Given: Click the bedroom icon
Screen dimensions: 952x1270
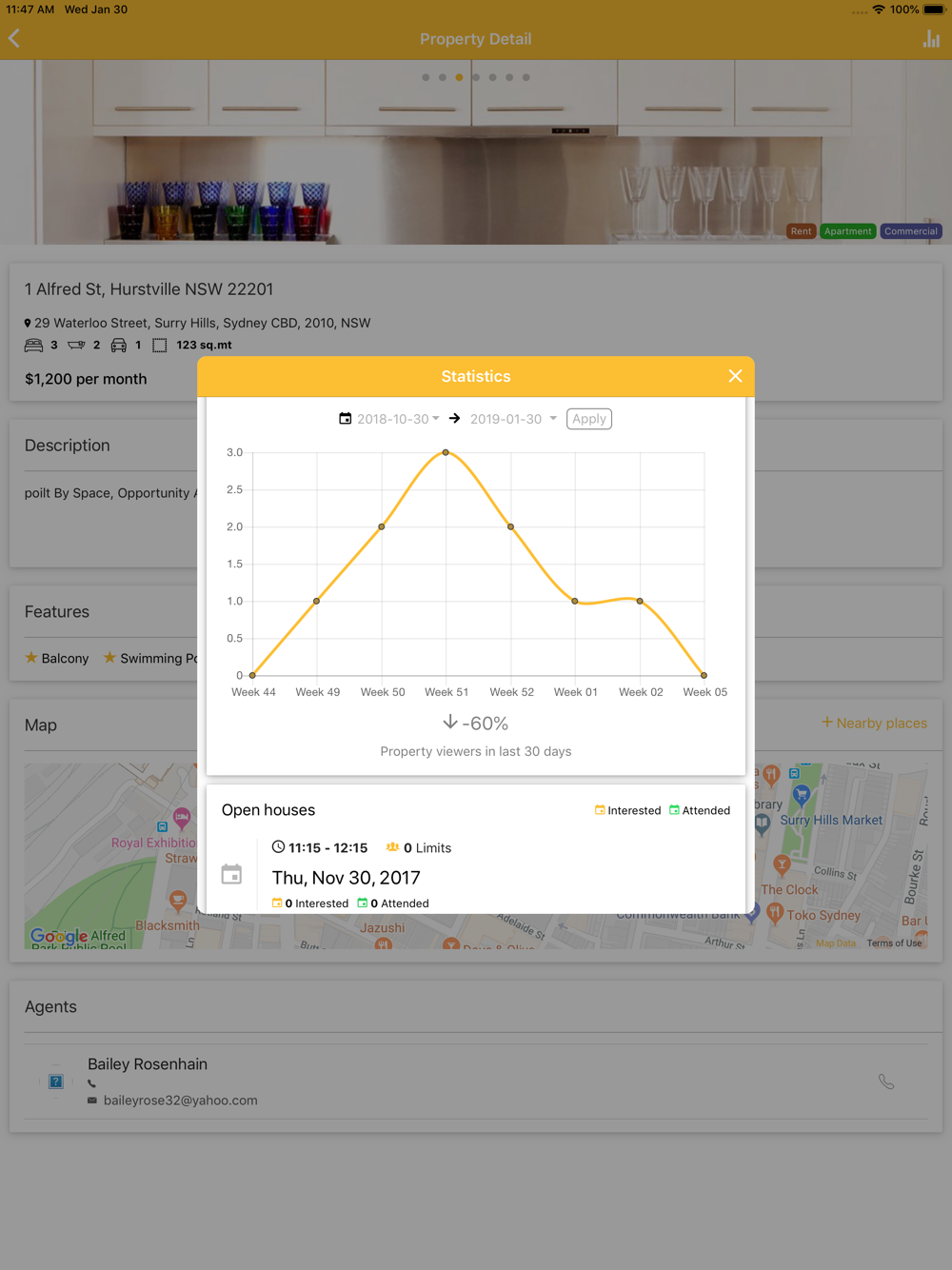Looking at the screenshot, I should pyautogui.click(x=33, y=346).
